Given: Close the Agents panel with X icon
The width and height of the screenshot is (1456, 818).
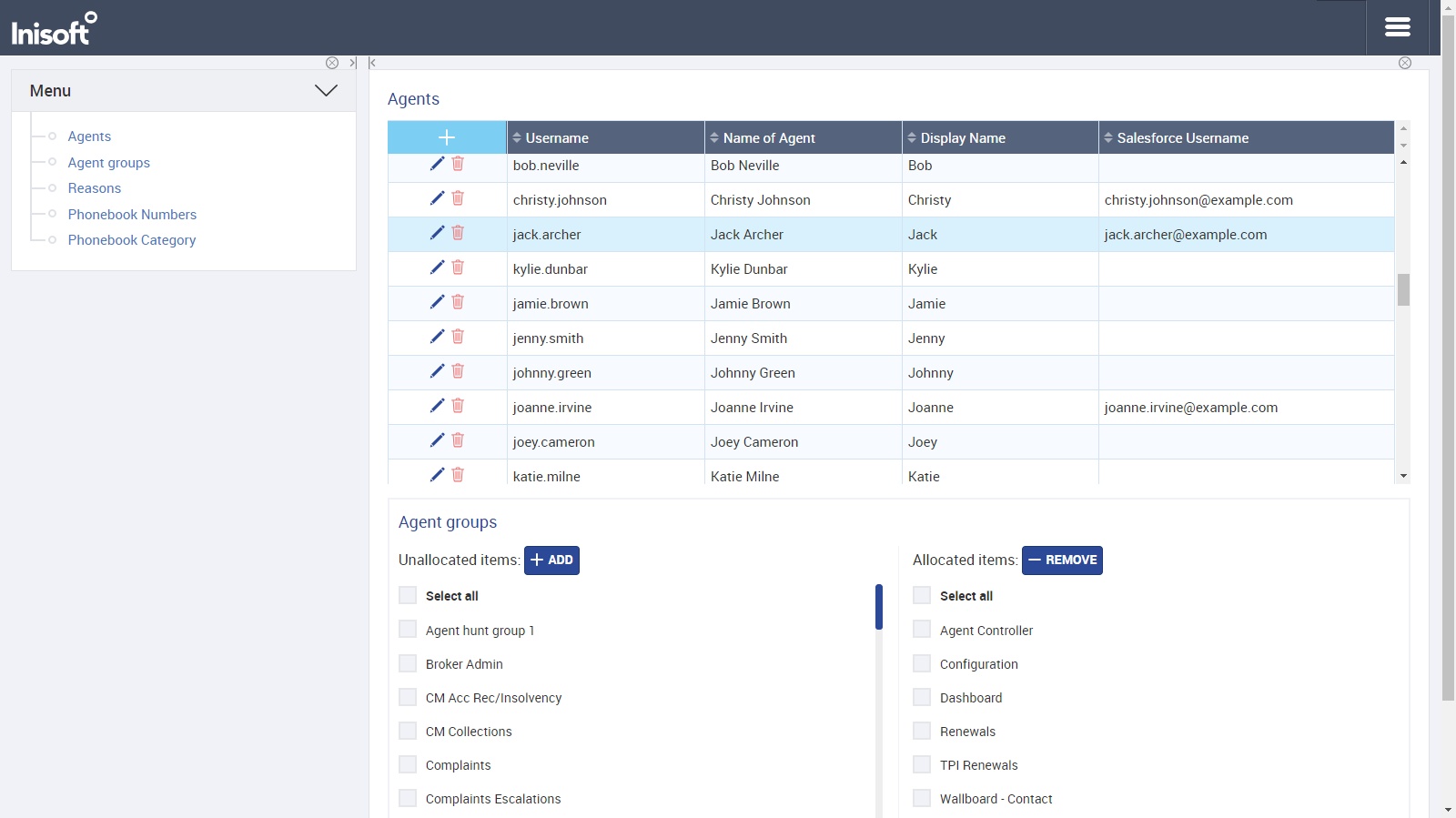Looking at the screenshot, I should pos(1405,63).
